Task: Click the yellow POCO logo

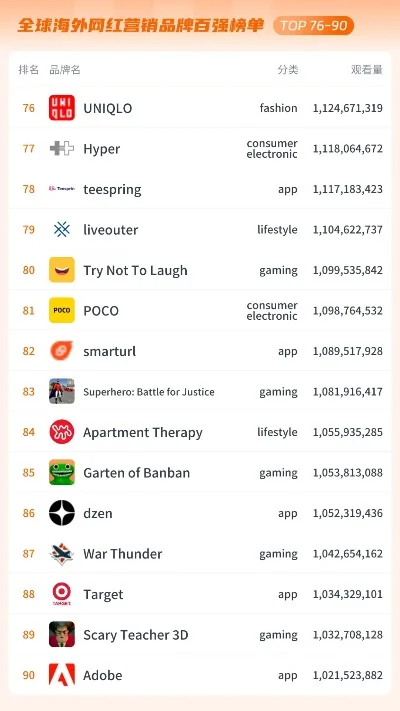Action: pyautogui.click(x=62, y=311)
